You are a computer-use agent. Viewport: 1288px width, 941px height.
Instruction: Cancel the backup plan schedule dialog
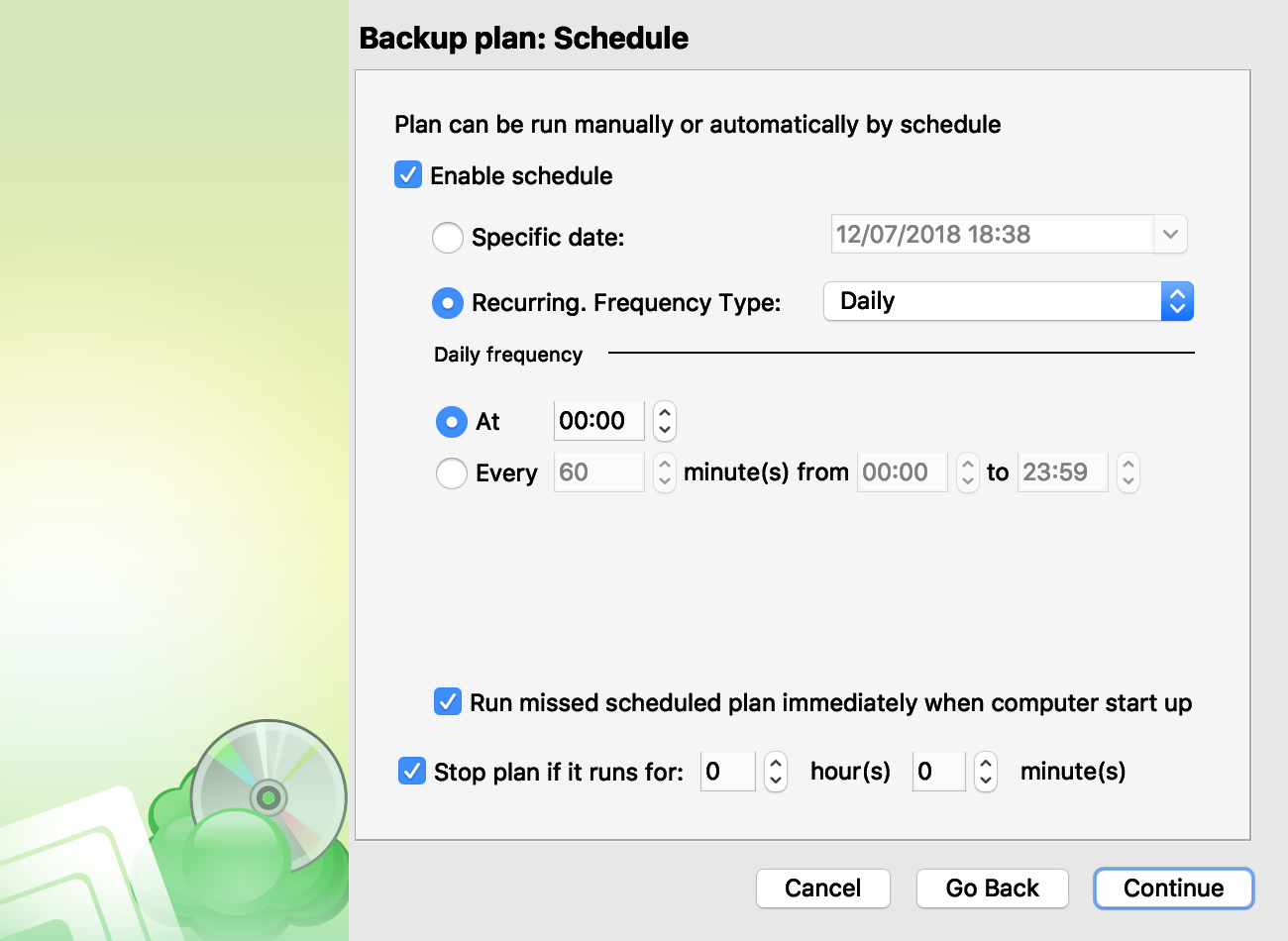[x=822, y=889]
